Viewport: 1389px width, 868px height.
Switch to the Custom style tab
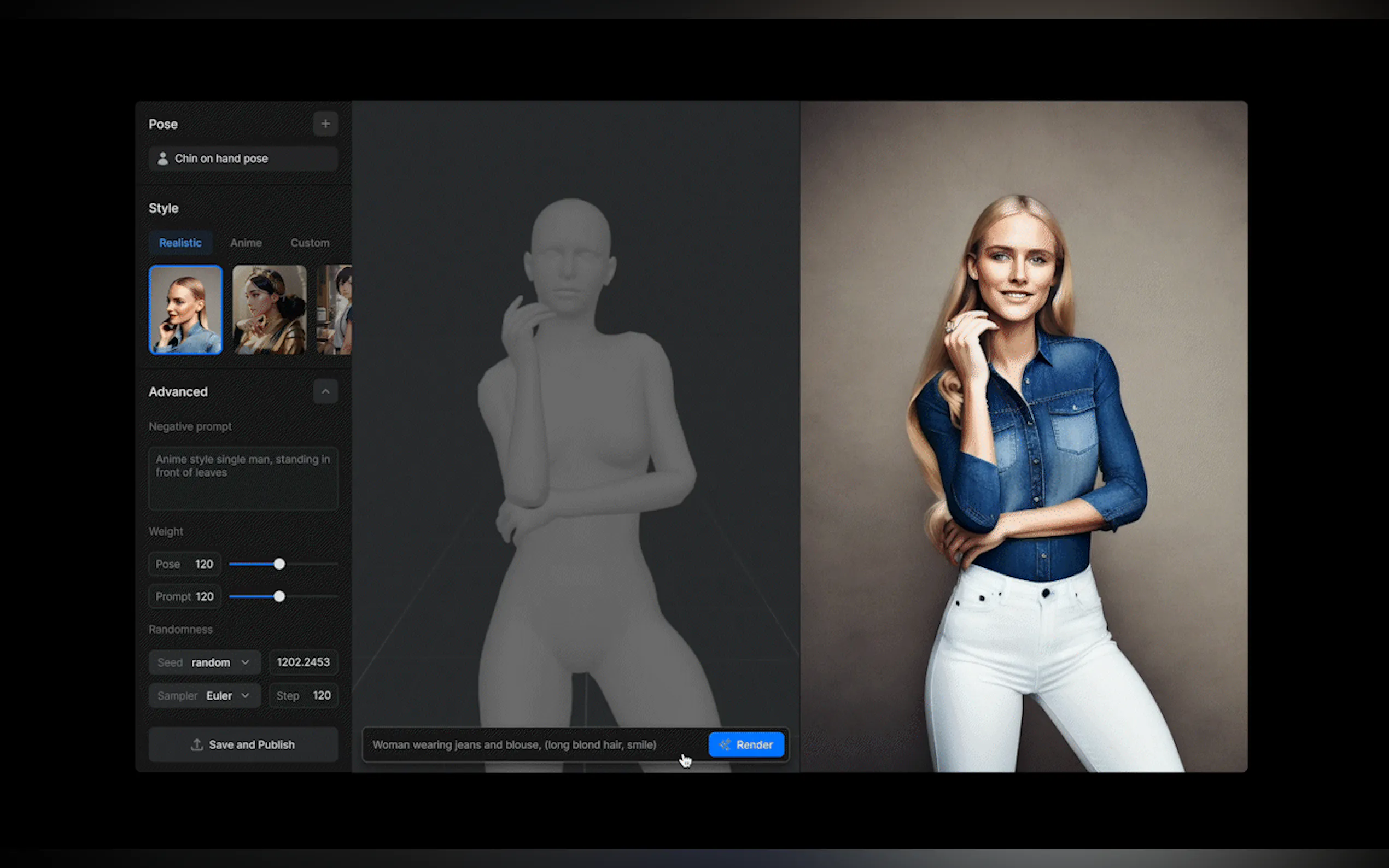click(310, 243)
